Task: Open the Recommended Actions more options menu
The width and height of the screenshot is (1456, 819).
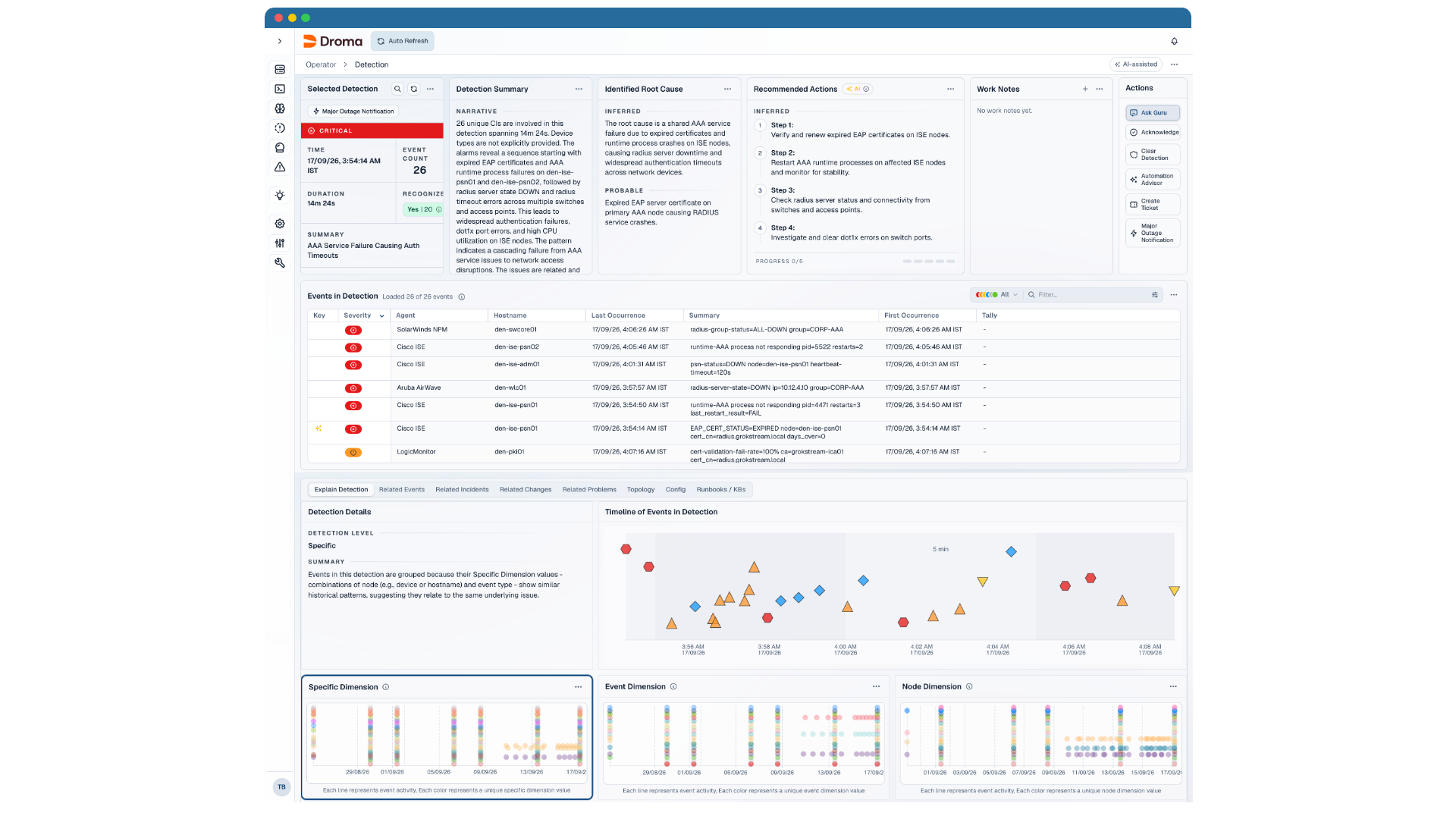Action: [x=950, y=89]
